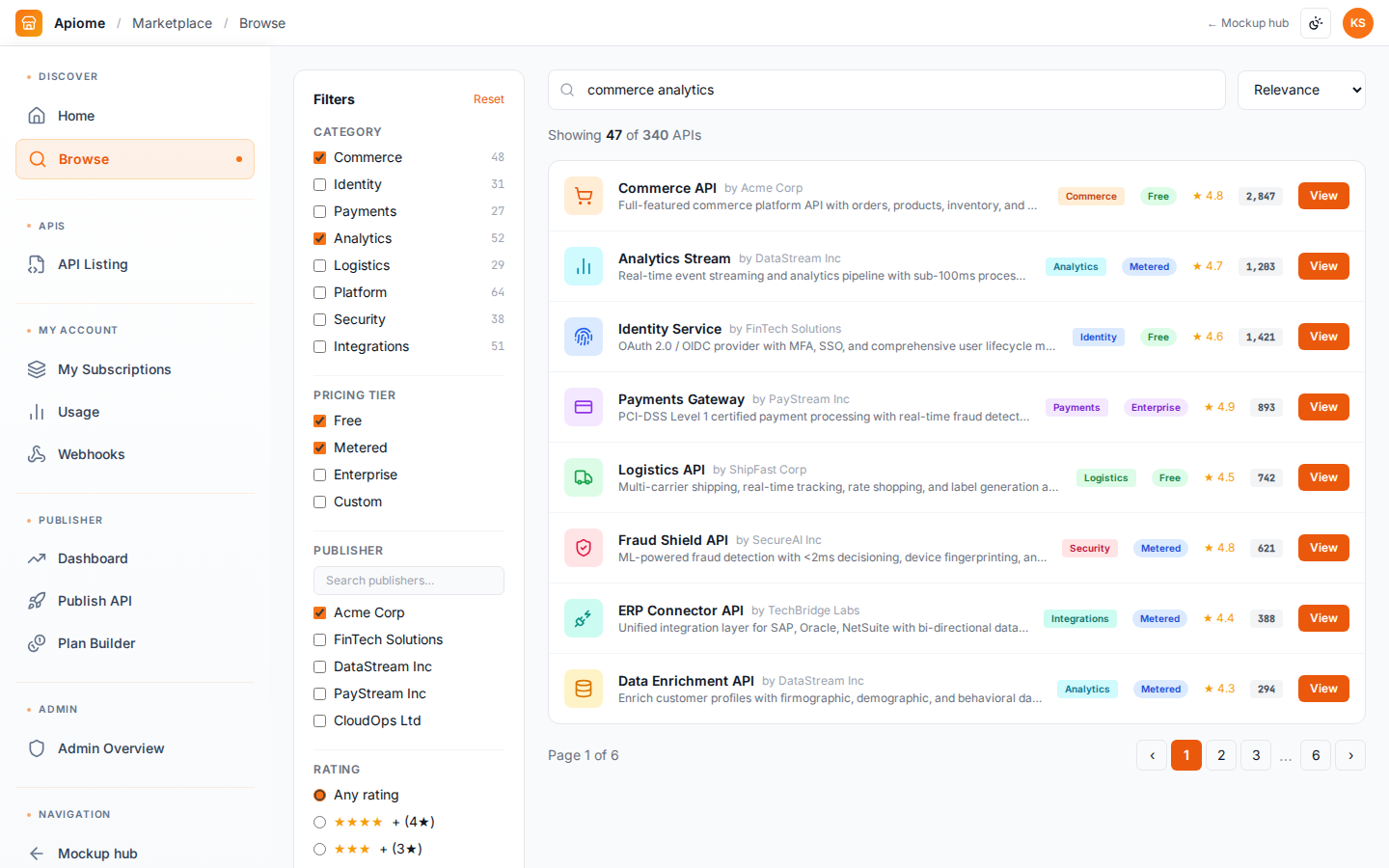The width and height of the screenshot is (1389, 868).
Task: Click the Mockup hub back arrow icon
Action: coord(37,854)
